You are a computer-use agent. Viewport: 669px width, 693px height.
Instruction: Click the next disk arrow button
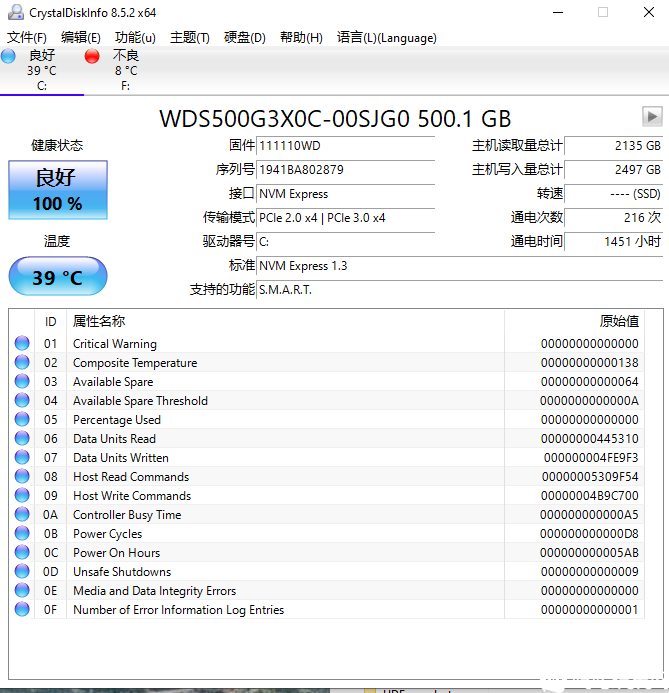pyautogui.click(x=652, y=117)
